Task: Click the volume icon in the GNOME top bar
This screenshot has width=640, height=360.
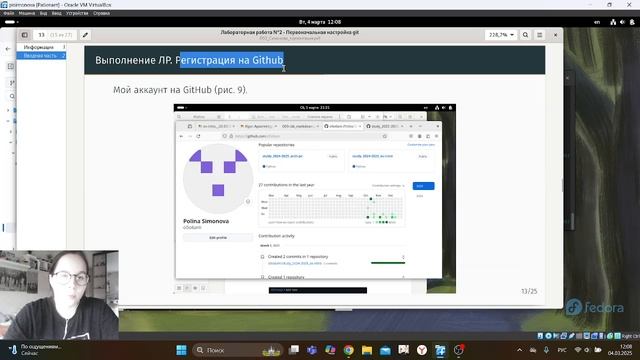Action: coord(622,22)
